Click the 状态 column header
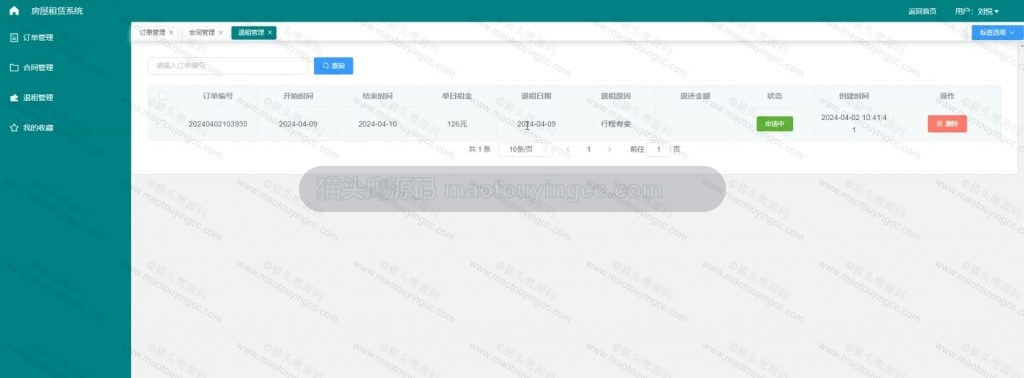Image resolution: width=1024 pixels, height=378 pixels. point(775,96)
